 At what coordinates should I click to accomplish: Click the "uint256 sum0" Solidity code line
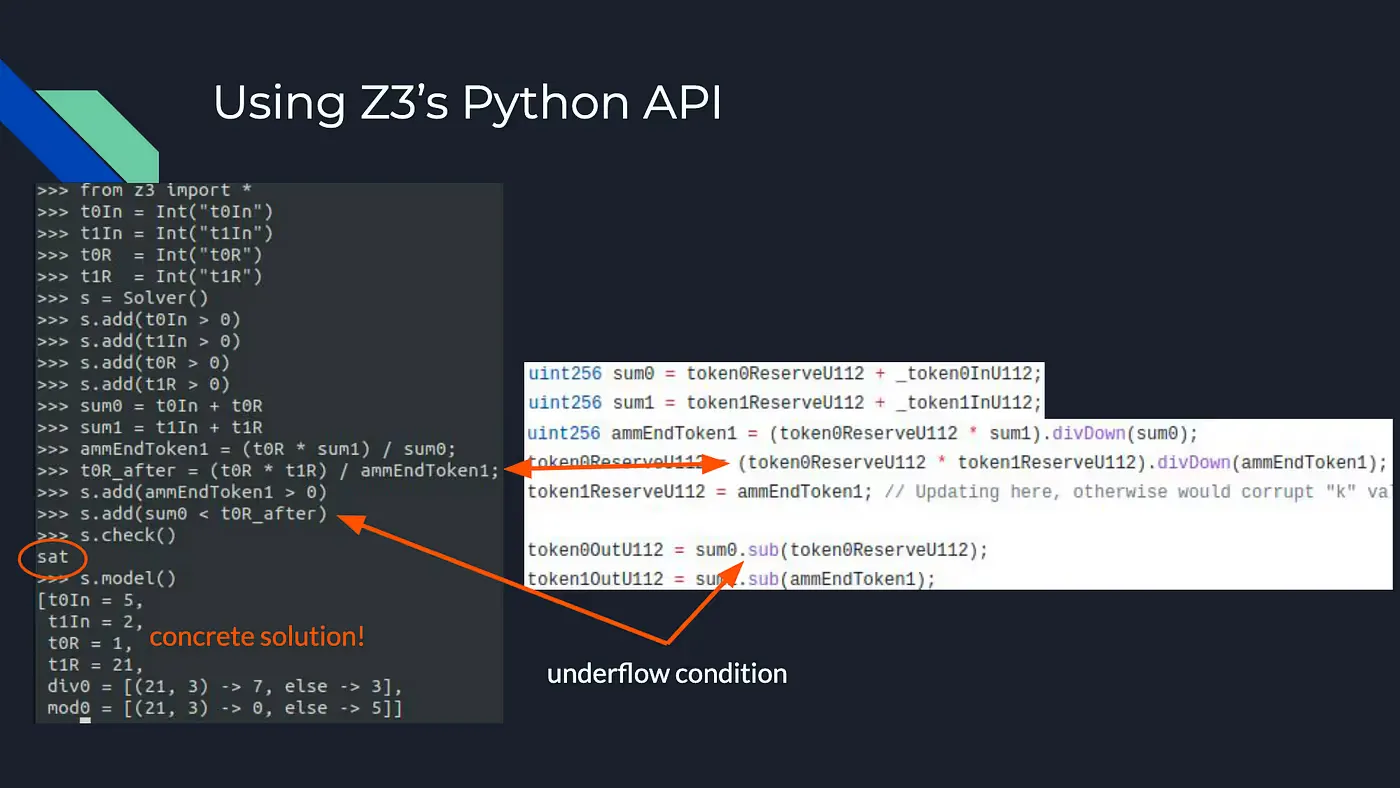click(x=785, y=373)
